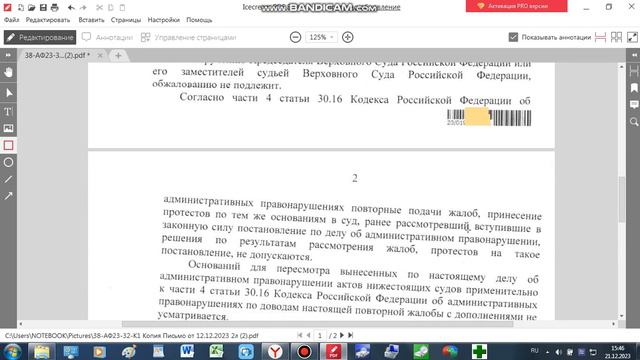Open a file using the folder icon
640x360 pixels.
(x=31, y=7)
